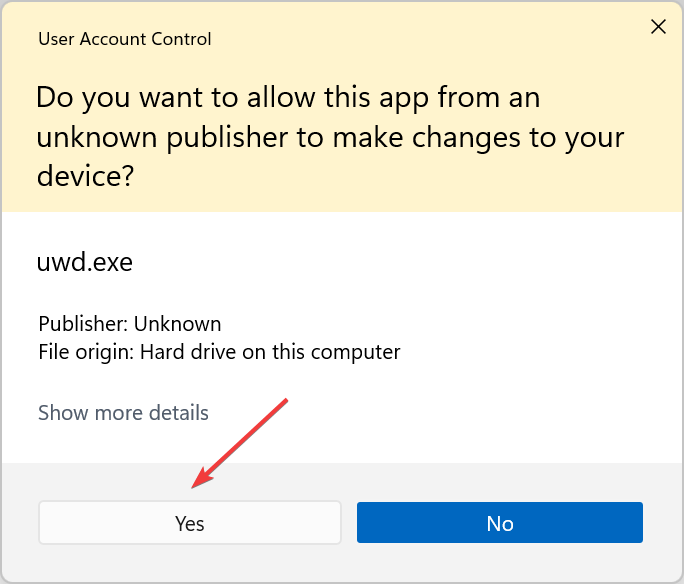Click 'Hard drive on this computer' text
The height and width of the screenshot is (584, 684).
click(x=270, y=352)
